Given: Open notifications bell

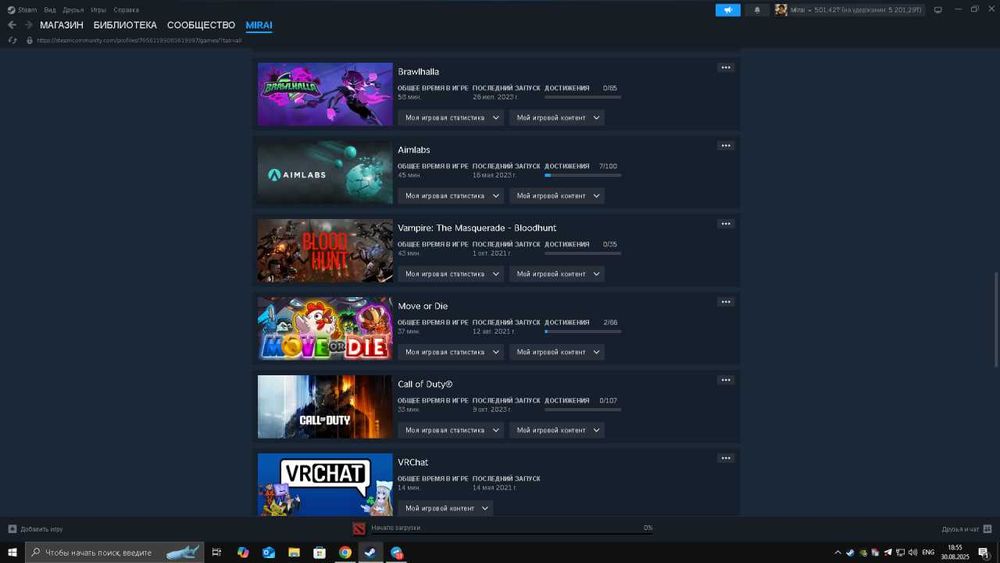Looking at the screenshot, I should coord(757,10).
